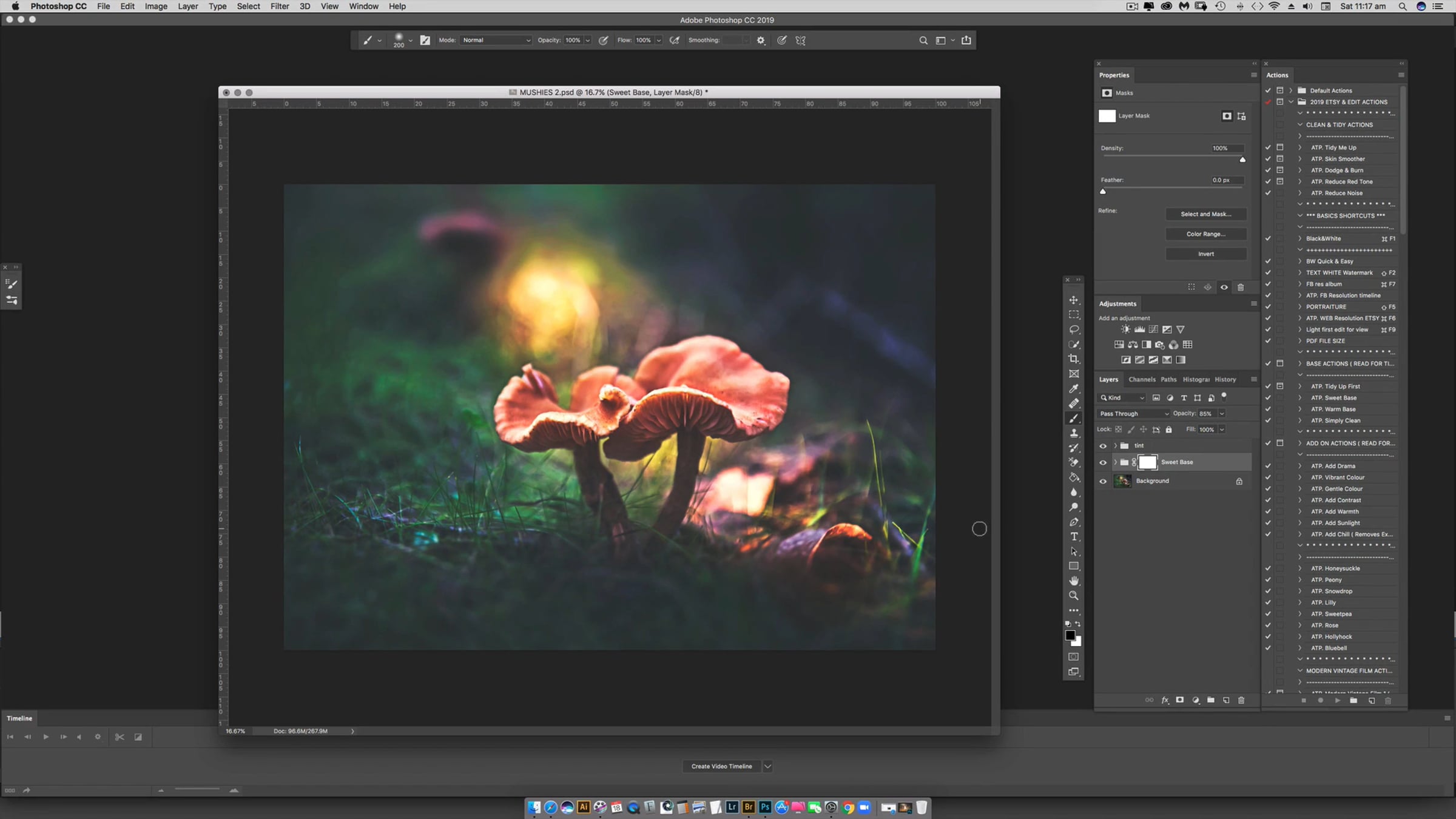This screenshot has width=1456, height=819.
Task: Expand the Sweet Base layer group
Action: click(x=1115, y=462)
